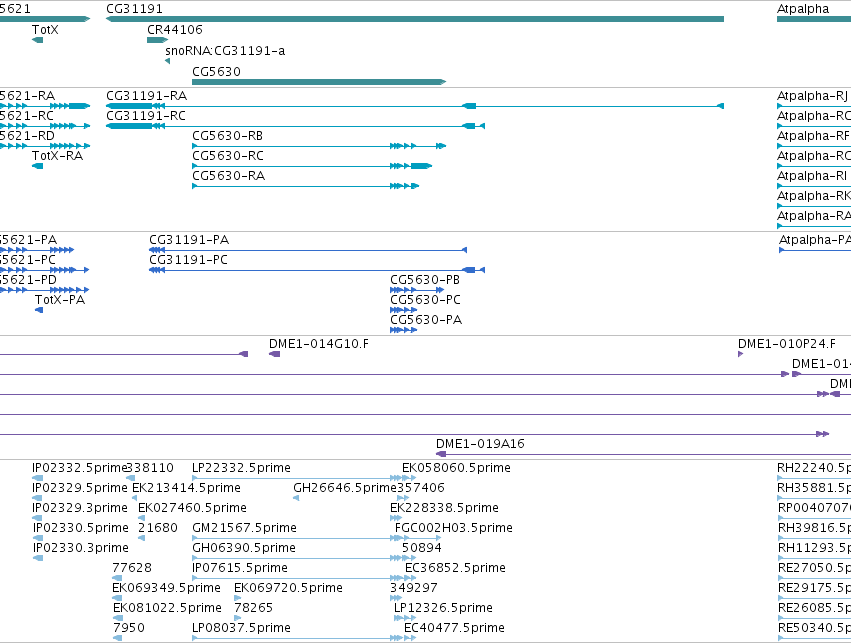Screen dimensions: 851x643
Task: Select protein label CG5630-PB
Action: pos(425,280)
